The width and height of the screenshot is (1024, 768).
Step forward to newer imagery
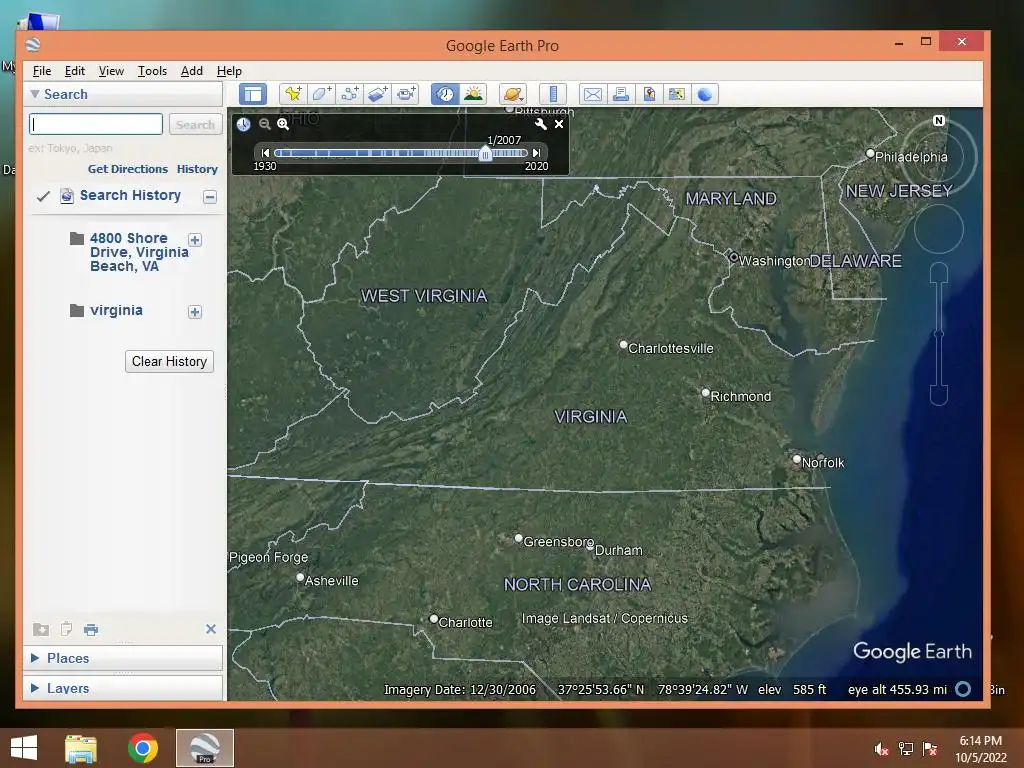(x=536, y=153)
